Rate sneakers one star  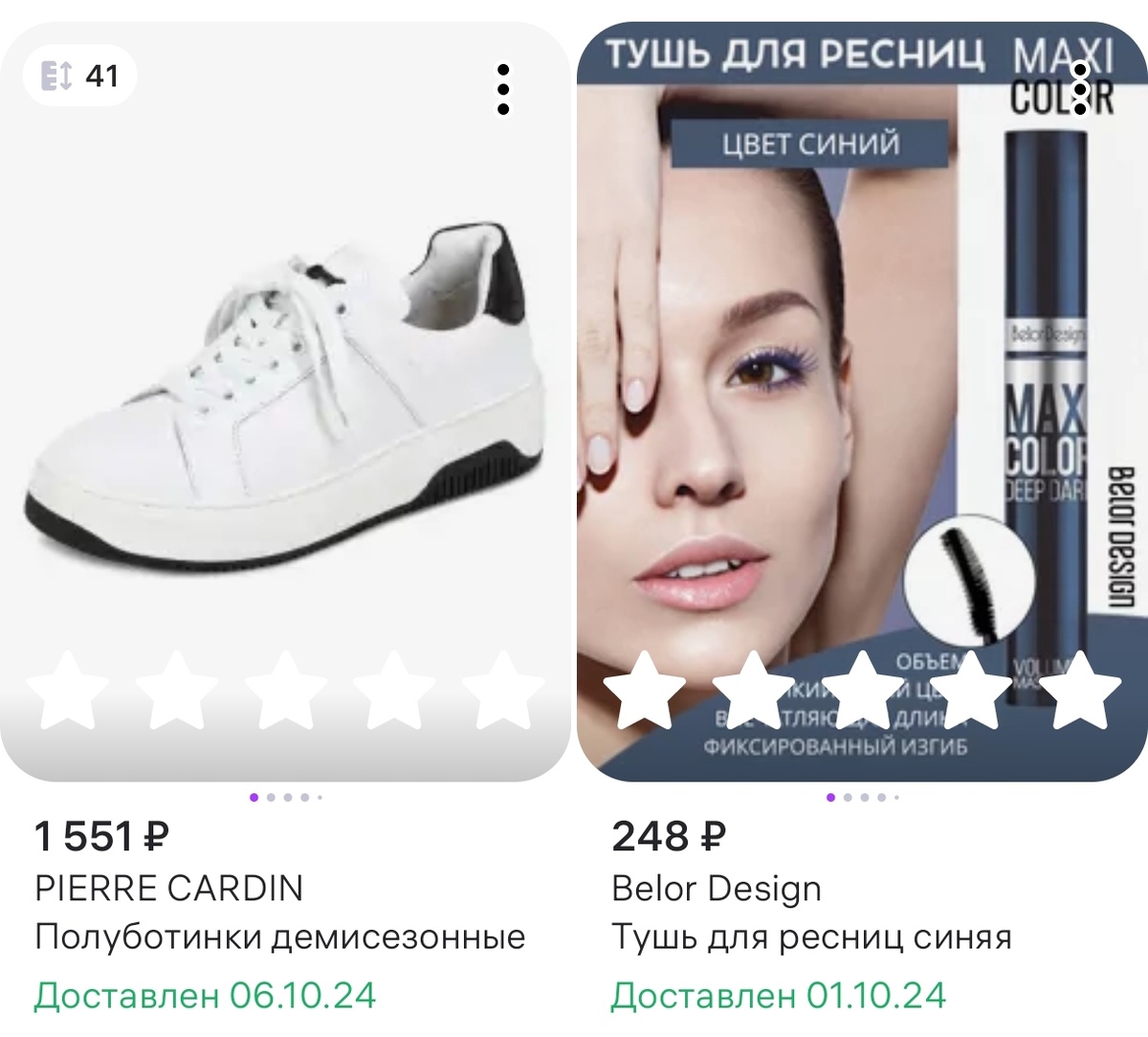67,690
